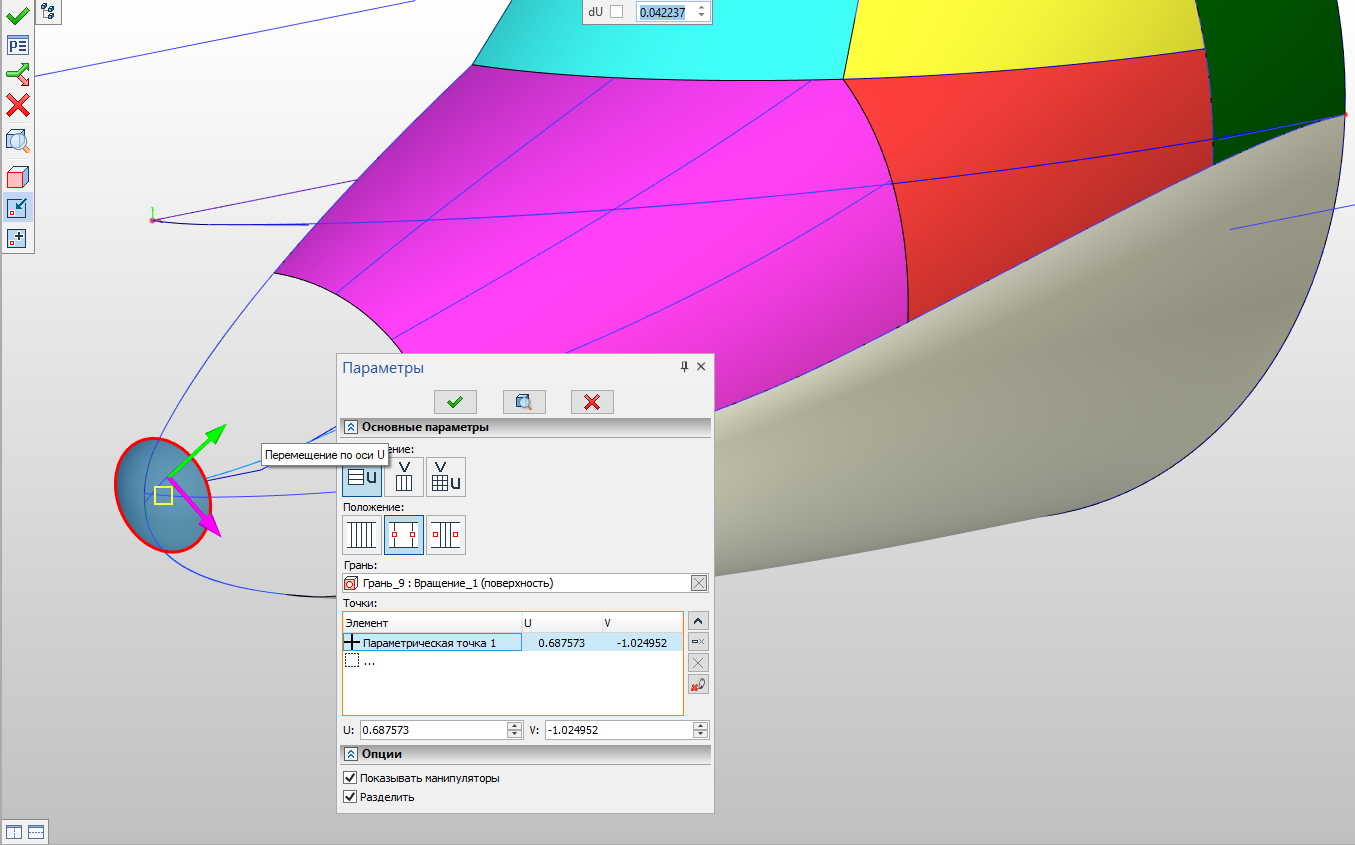Select first Положение option with vertical lines
The height and width of the screenshot is (845, 1355).
click(x=361, y=535)
